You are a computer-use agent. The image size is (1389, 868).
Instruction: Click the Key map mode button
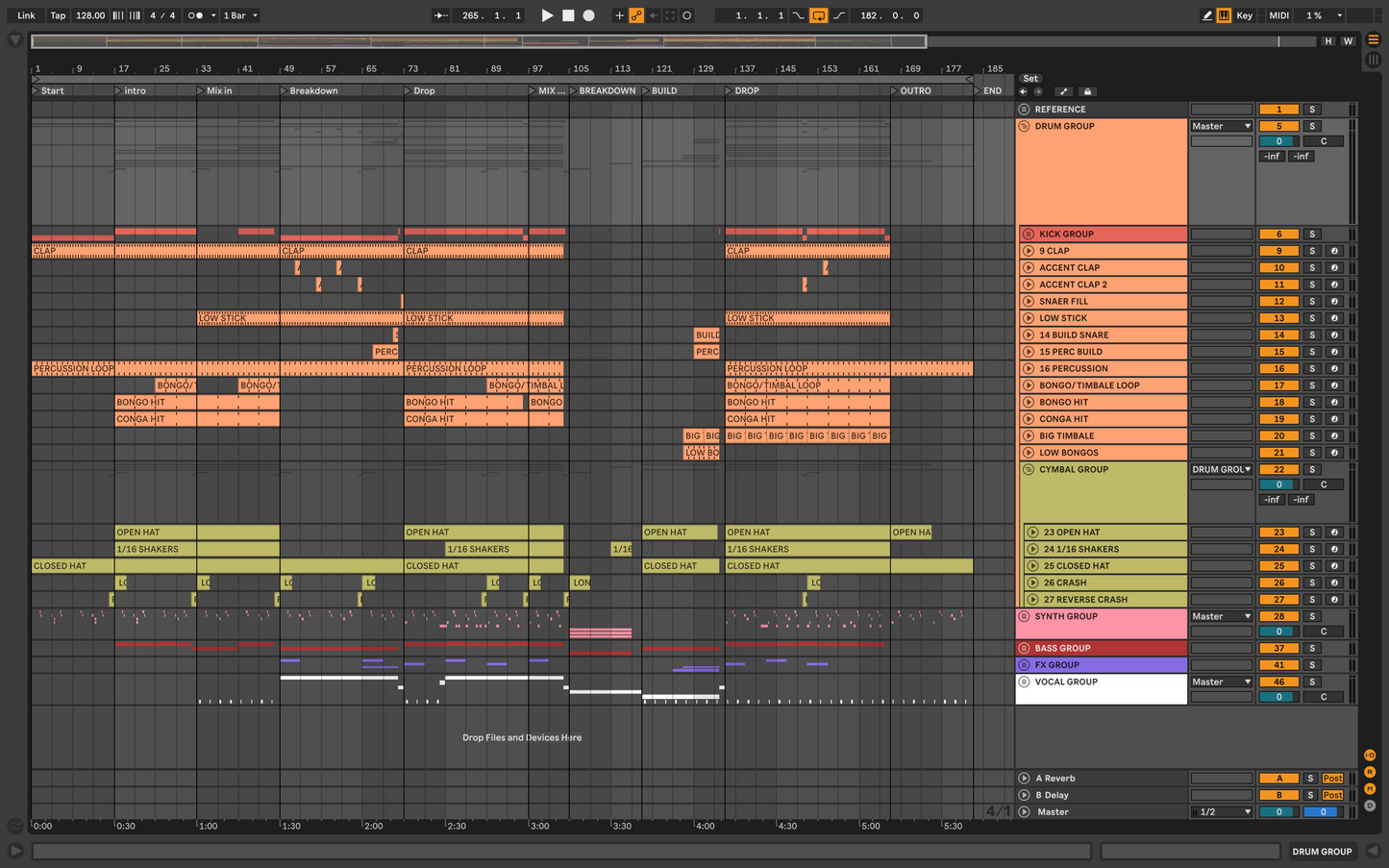click(x=1244, y=15)
